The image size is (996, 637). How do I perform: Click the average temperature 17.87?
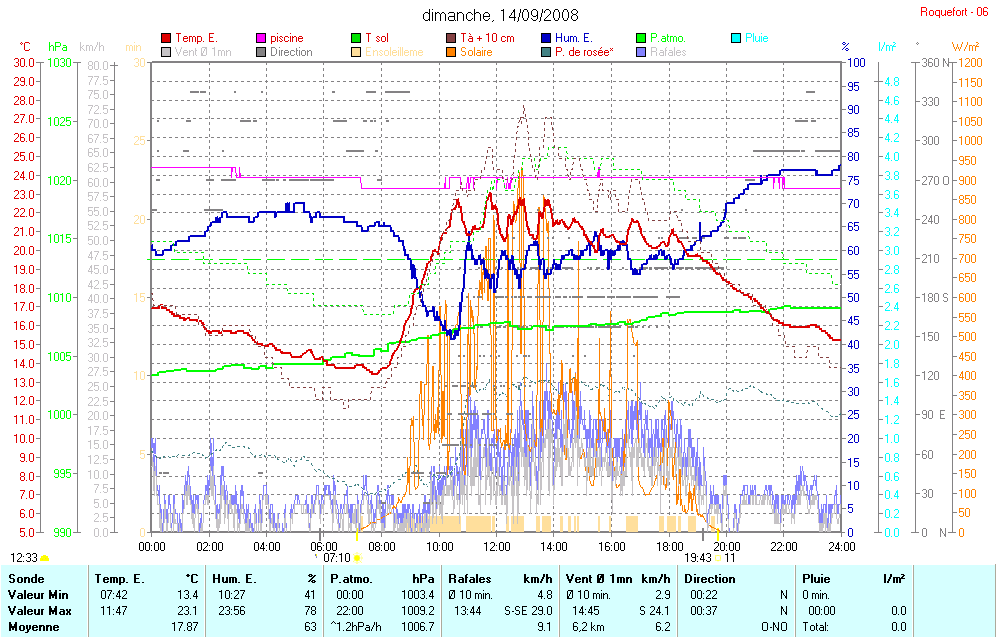tap(185, 627)
